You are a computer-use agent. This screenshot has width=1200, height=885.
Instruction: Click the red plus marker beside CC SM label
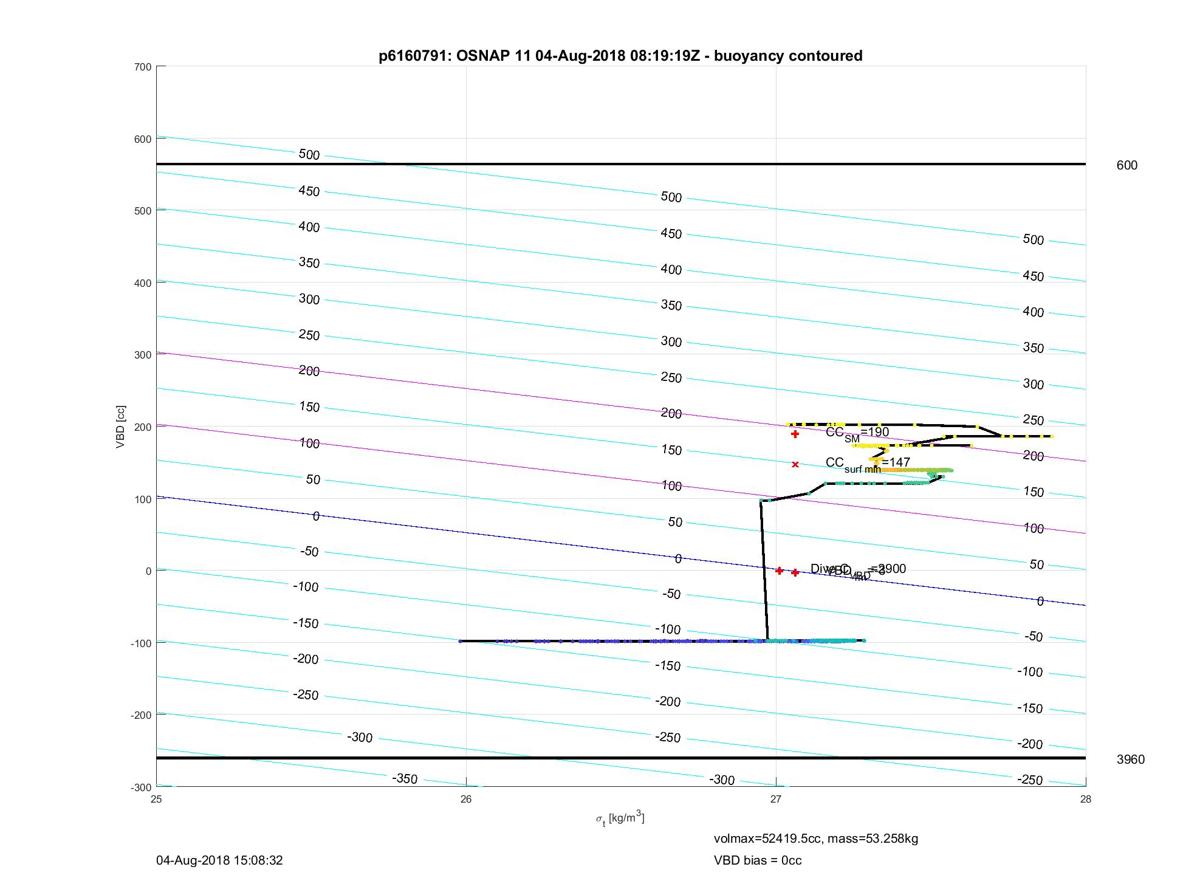coord(795,434)
